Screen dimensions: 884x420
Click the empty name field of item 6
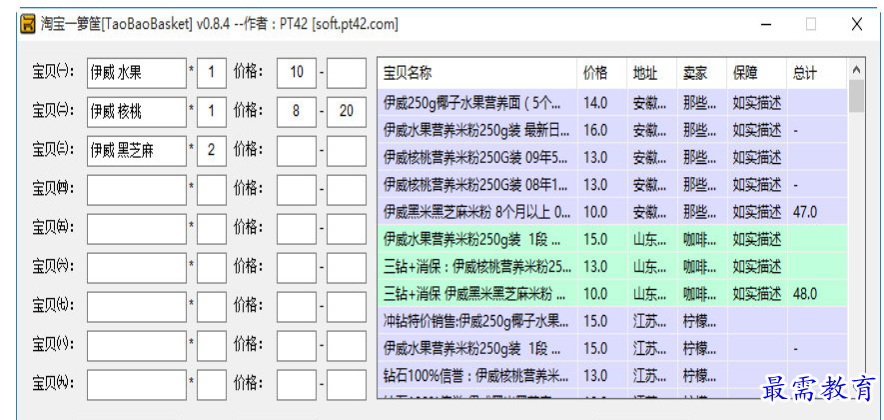(136, 268)
